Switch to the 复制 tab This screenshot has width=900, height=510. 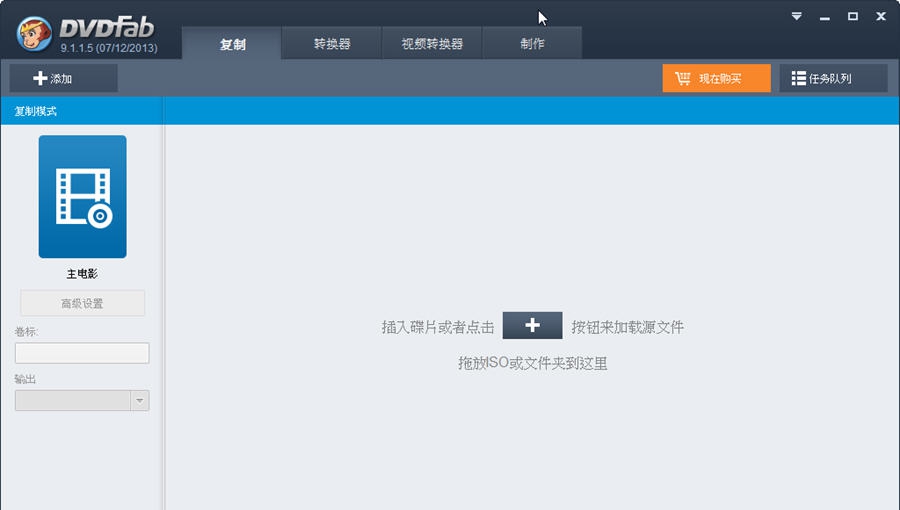pos(232,44)
